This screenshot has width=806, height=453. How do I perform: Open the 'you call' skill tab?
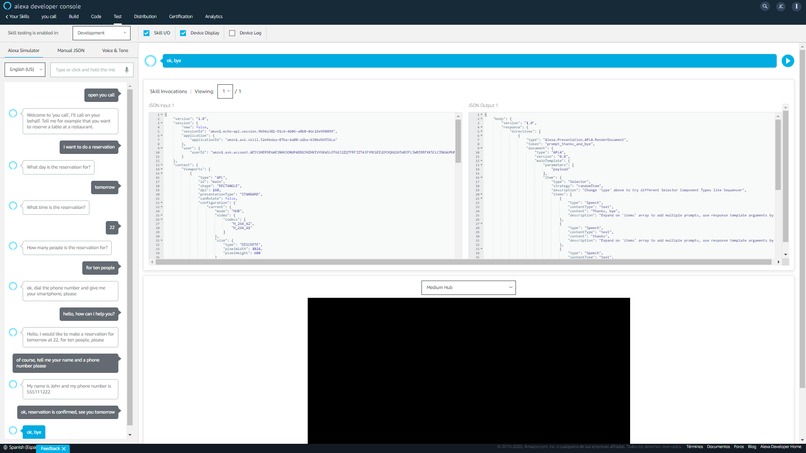(49, 16)
